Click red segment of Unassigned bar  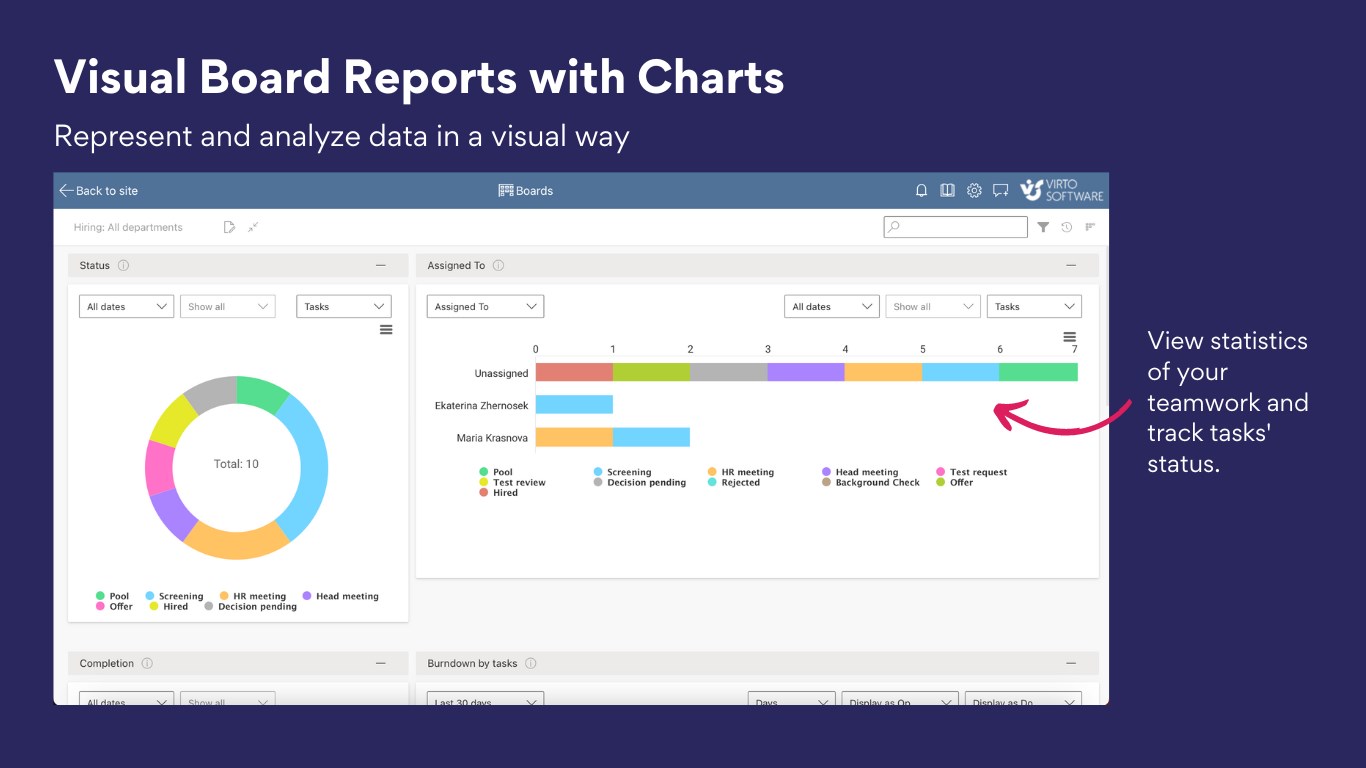[574, 372]
